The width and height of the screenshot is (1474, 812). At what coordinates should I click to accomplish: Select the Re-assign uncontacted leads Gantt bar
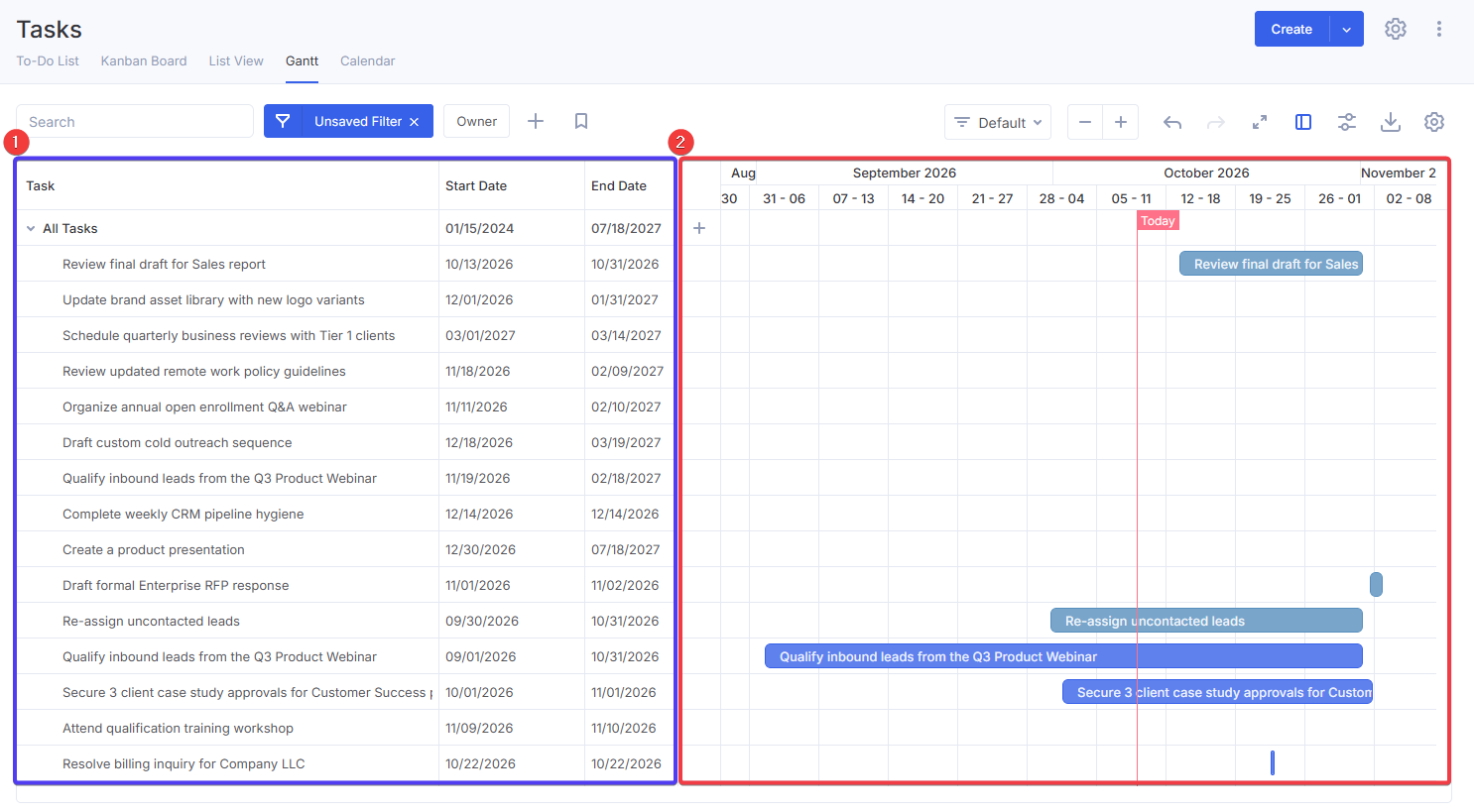[1206, 621]
